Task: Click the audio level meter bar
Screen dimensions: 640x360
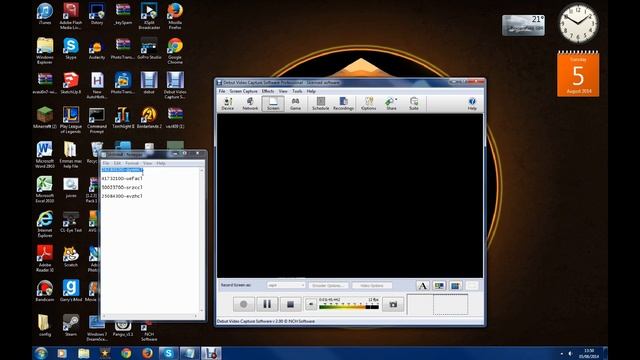Action: pos(349,306)
